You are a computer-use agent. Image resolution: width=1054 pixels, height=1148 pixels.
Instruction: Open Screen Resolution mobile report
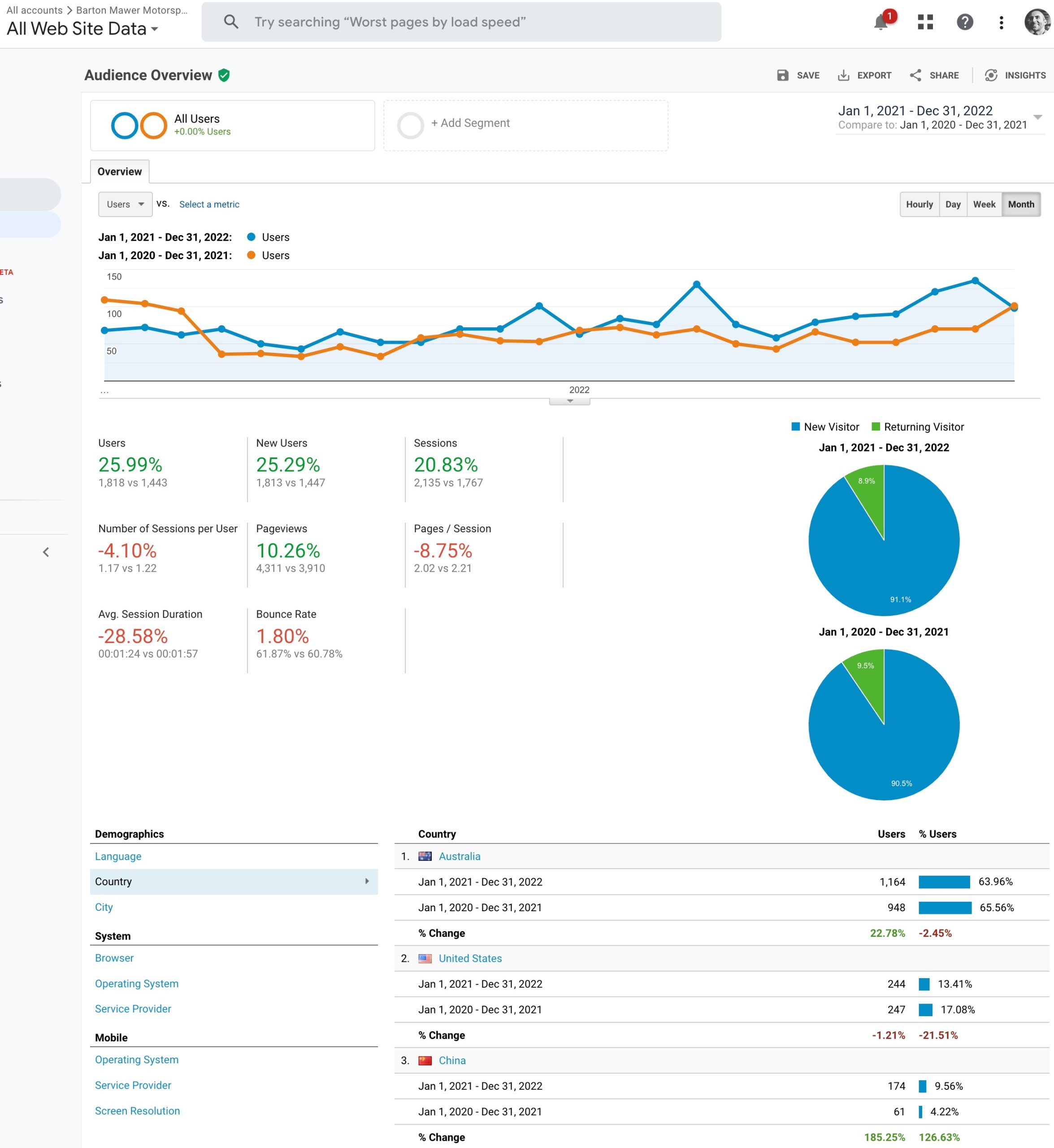pyautogui.click(x=138, y=1110)
